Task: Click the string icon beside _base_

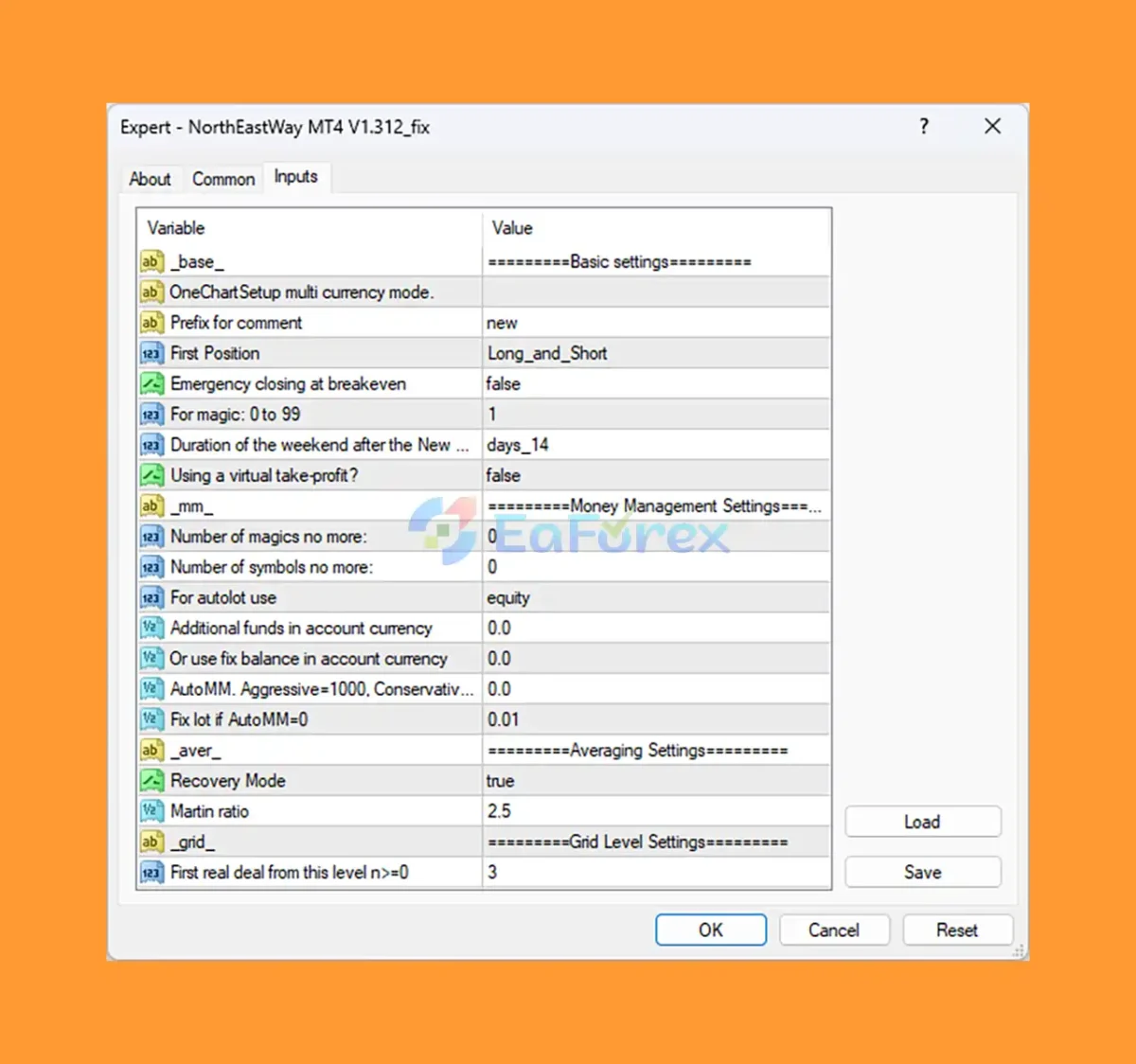Action: [x=151, y=261]
